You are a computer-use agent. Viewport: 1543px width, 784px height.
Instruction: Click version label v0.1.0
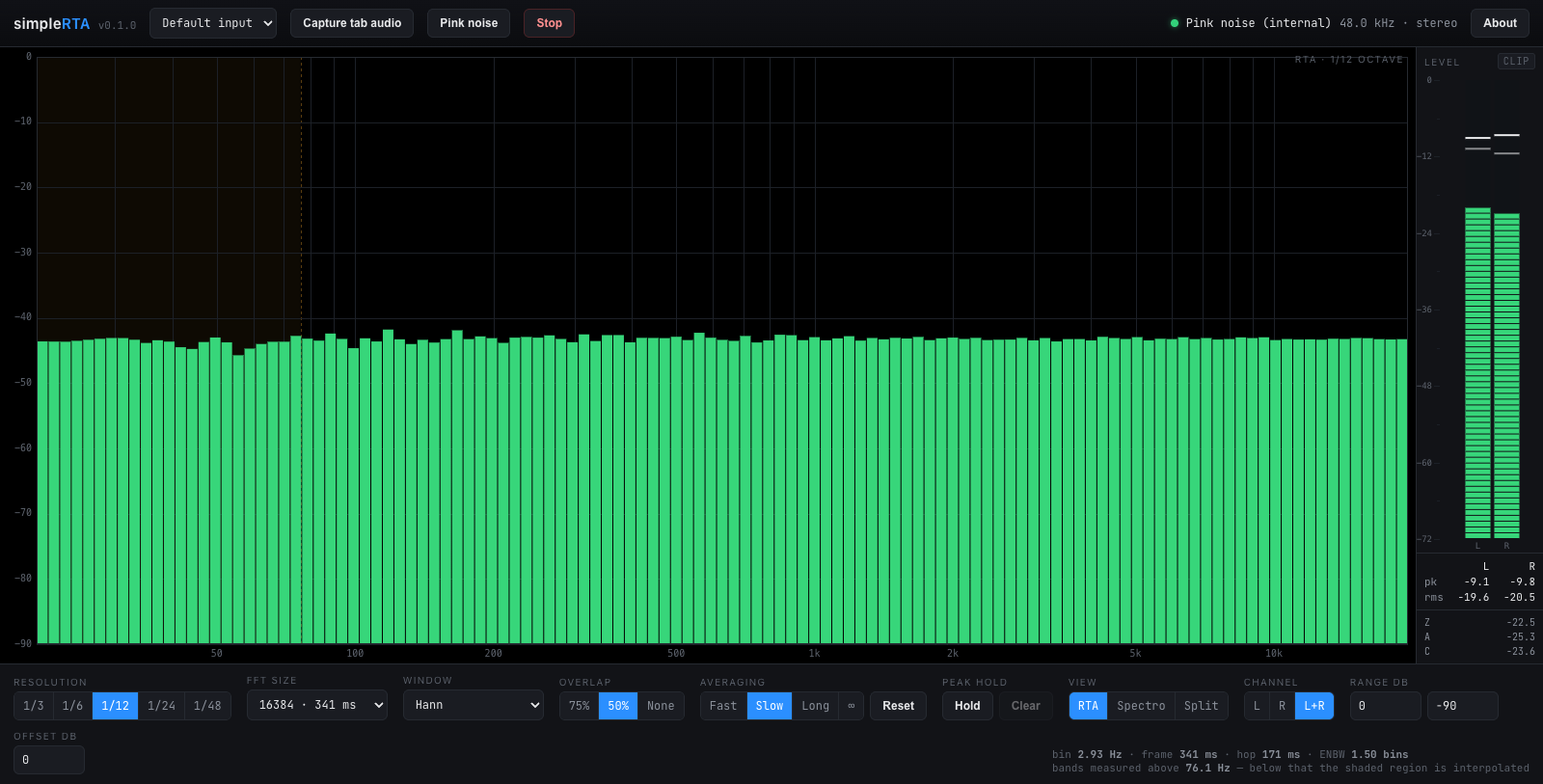(117, 25)
